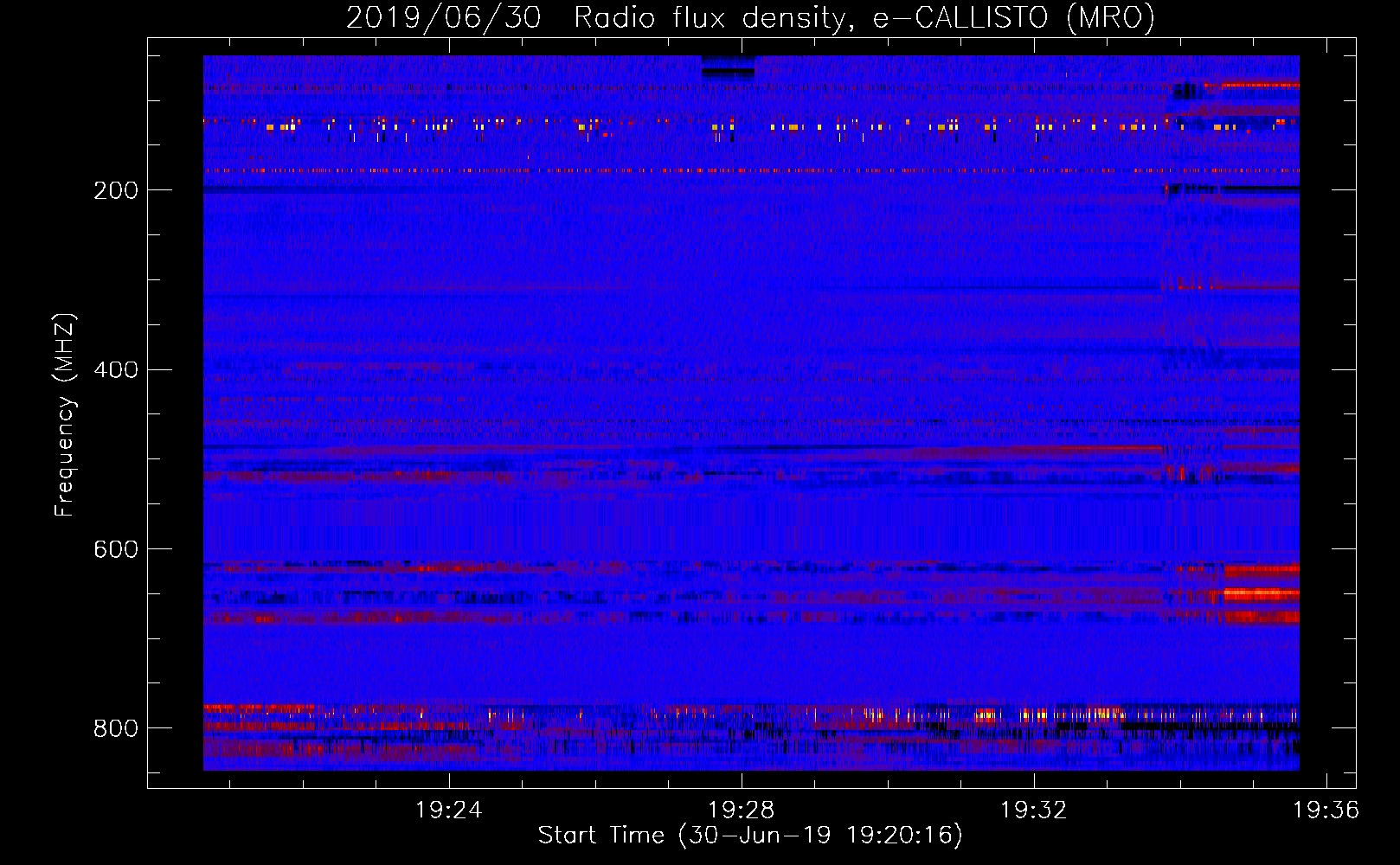Click the 19:28 time tick label

(742, 811)
